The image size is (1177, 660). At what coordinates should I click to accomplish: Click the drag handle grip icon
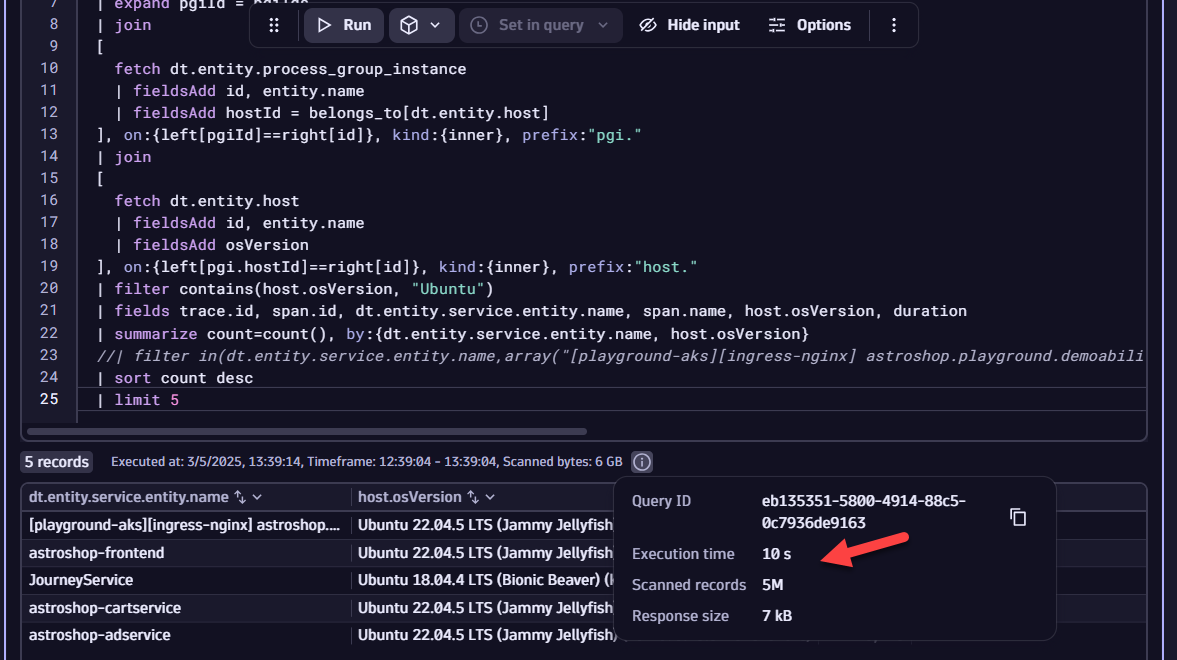click(x=274, y=26)
